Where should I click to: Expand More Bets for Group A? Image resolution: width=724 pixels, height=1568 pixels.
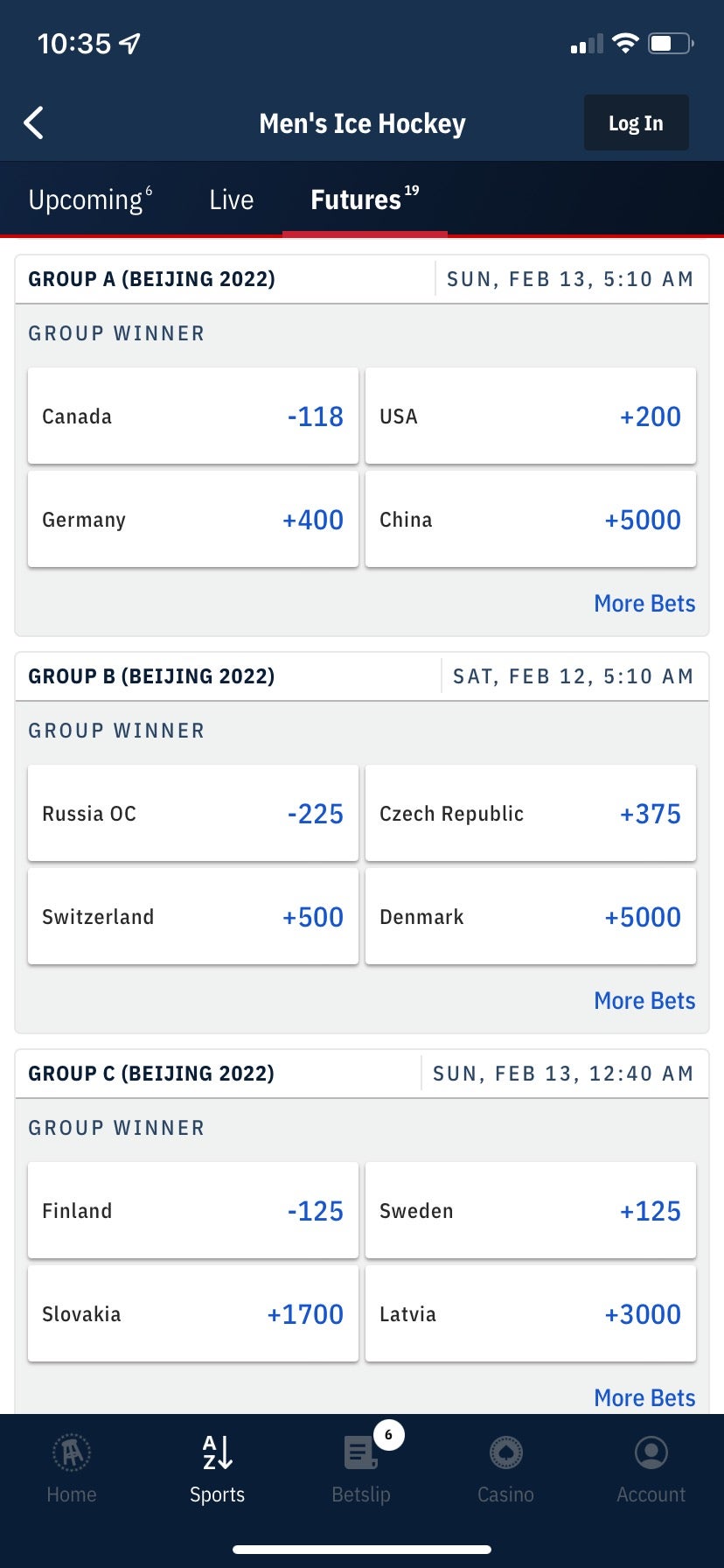coord(644,604)
